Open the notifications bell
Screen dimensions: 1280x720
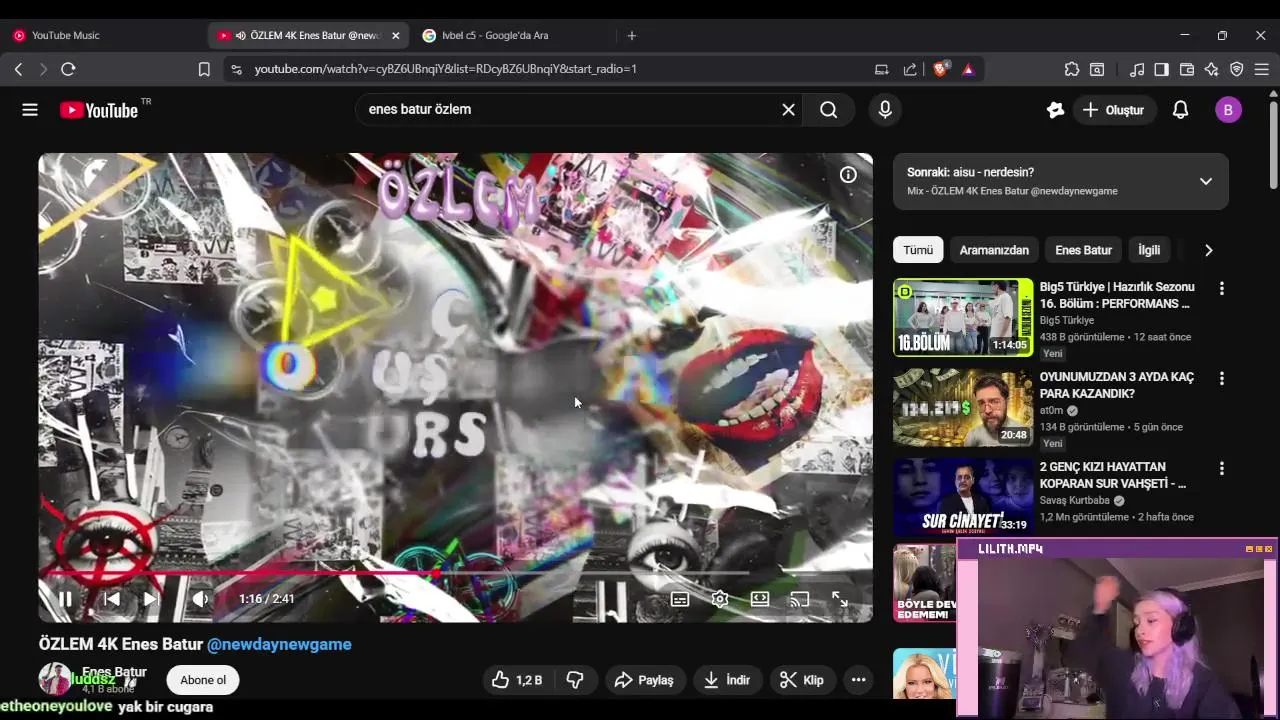(1180, 110)
